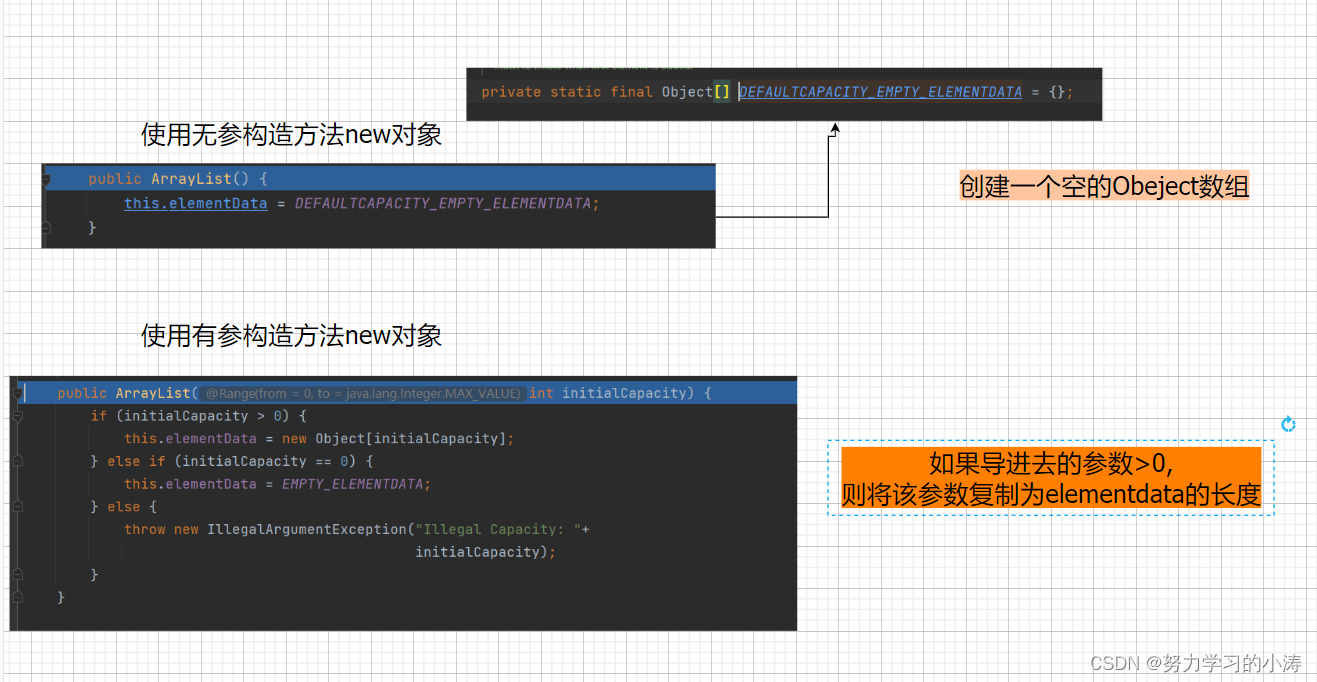The image size is (1317, 682).
Task: Click the gutter marker on the throw statement line
Action: pos(16,530)
